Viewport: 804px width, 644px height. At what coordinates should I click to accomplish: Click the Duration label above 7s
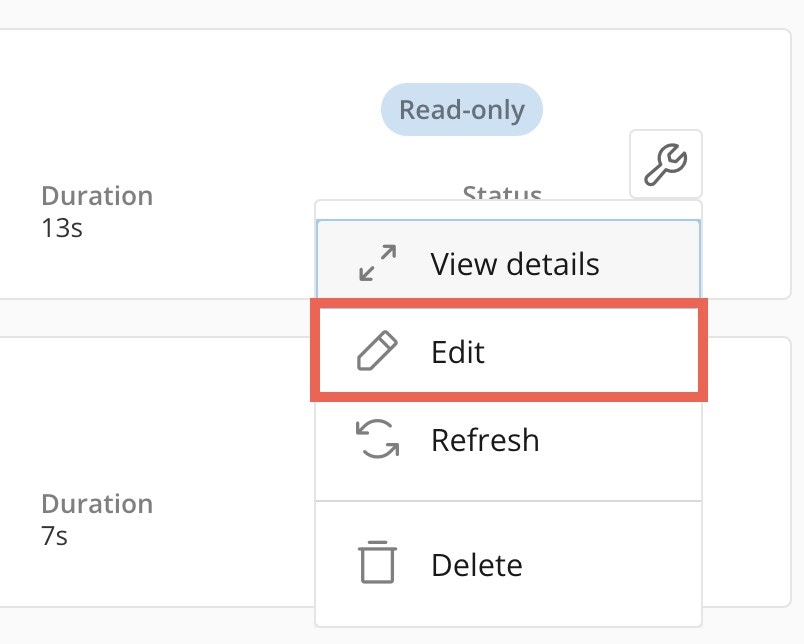[x=97, y=504]
